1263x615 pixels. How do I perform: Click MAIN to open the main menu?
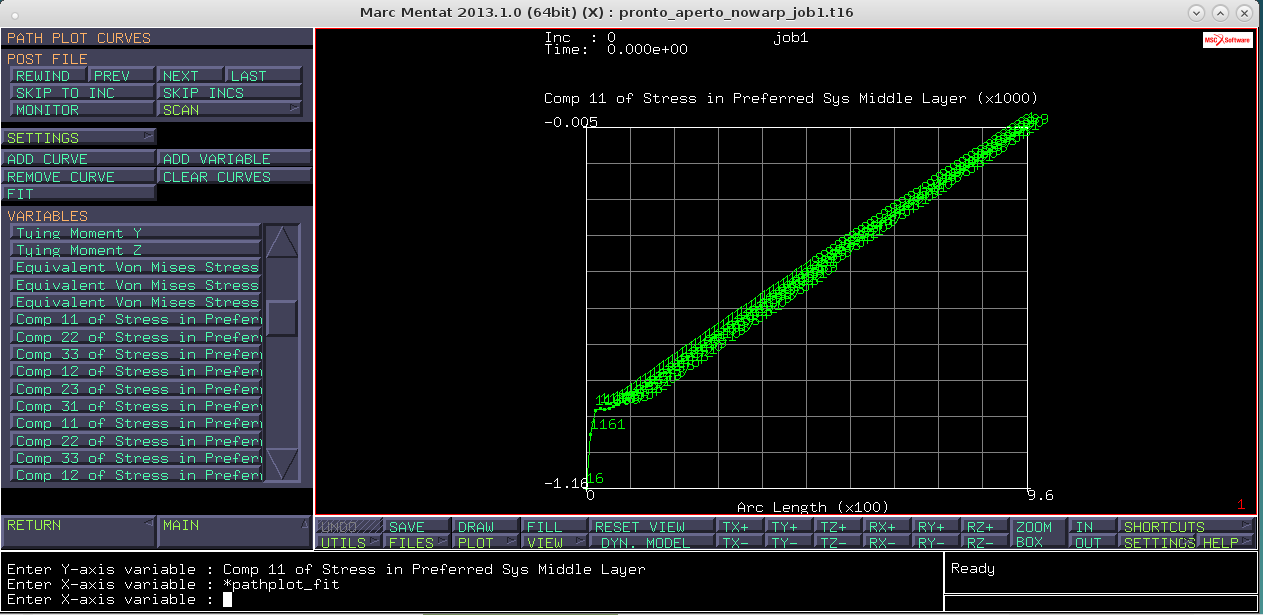point(234,530)
